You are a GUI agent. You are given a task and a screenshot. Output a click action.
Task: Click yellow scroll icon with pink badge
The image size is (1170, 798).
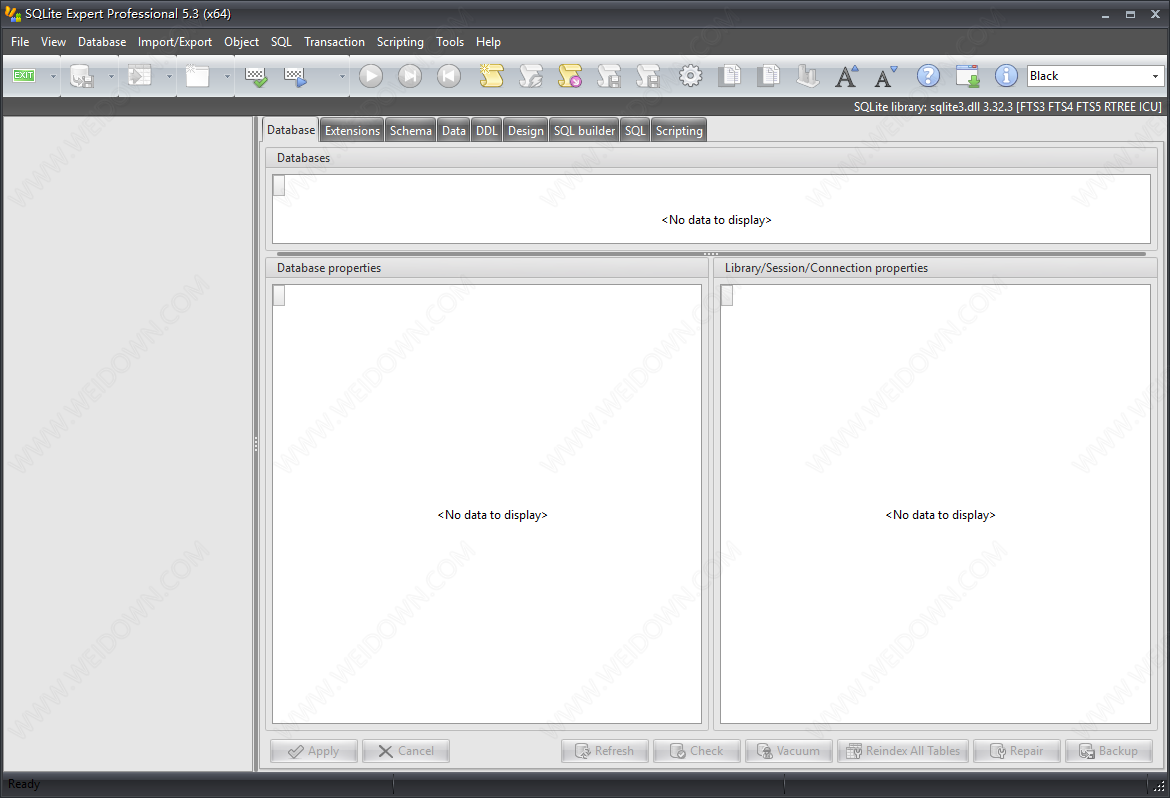570,76
